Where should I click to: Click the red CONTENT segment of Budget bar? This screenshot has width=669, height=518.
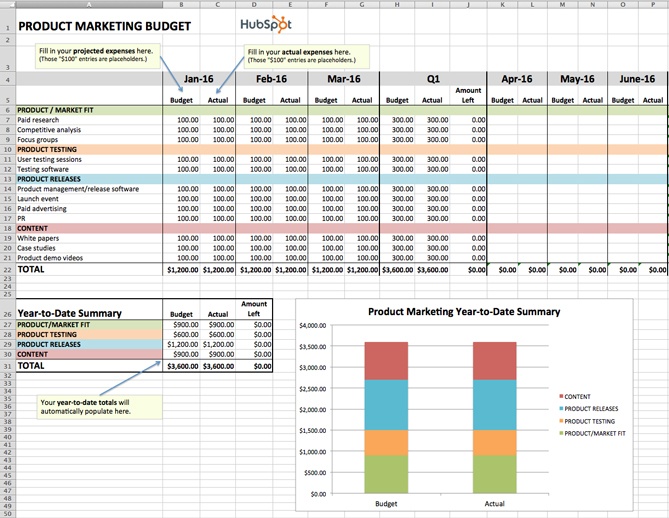386,360
